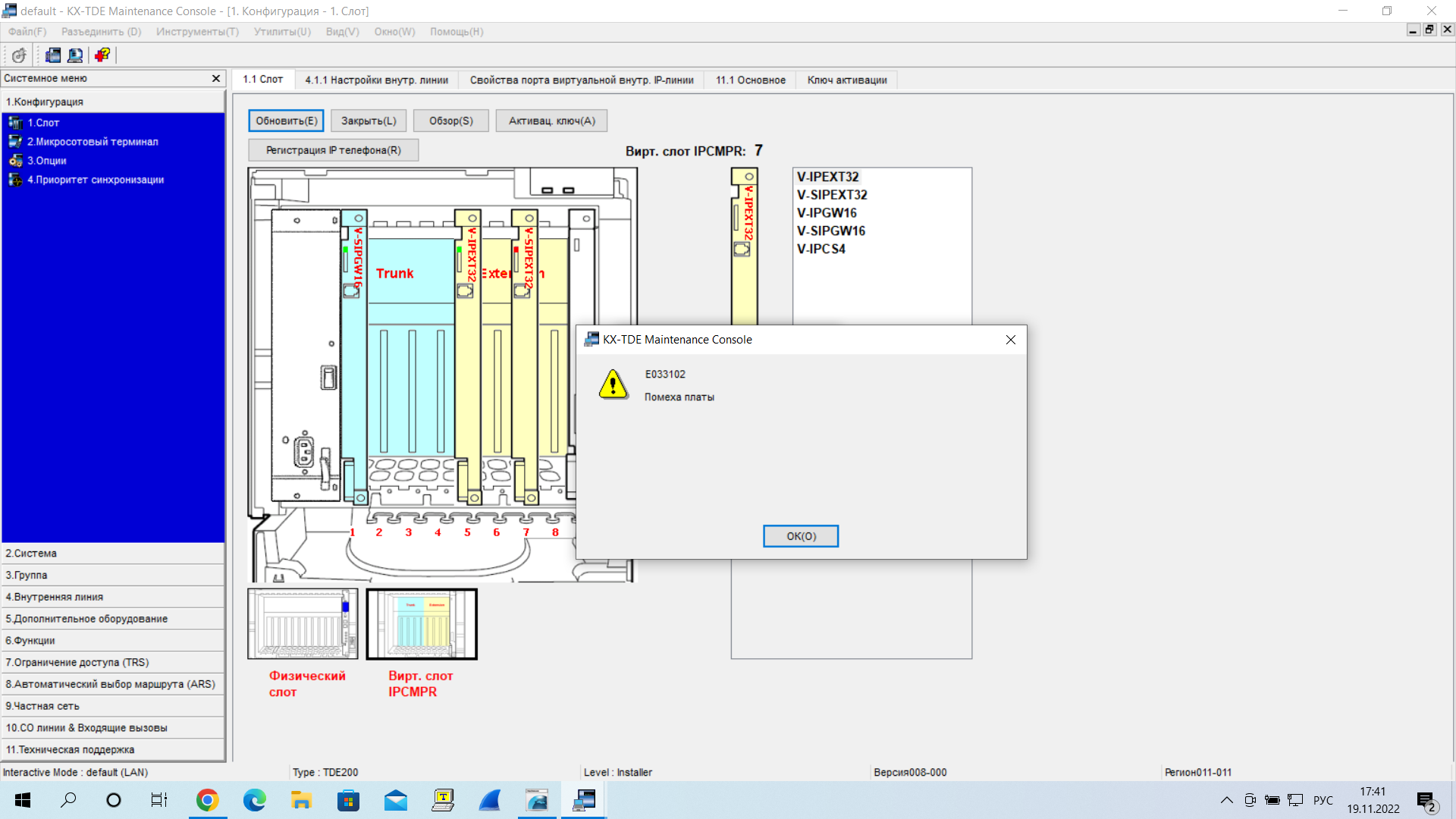Image resolution: width=1456 pixels, height=819 pixels.
Task: Click the Закрыть(L) button
Action: pyautogui.click(x=369, y=121)
